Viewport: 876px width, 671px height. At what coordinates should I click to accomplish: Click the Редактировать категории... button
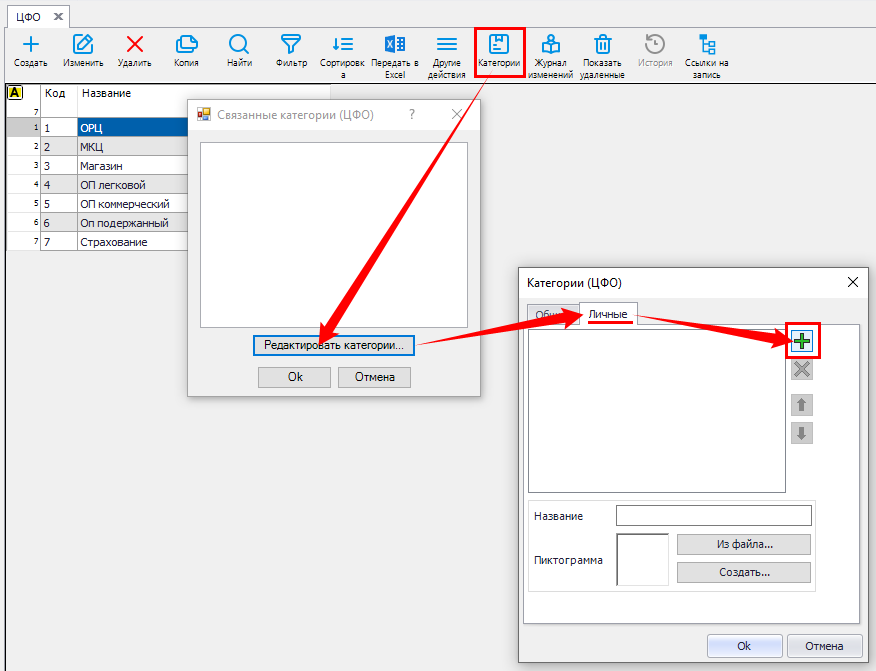pyautogui.click(x=333, y=346)
